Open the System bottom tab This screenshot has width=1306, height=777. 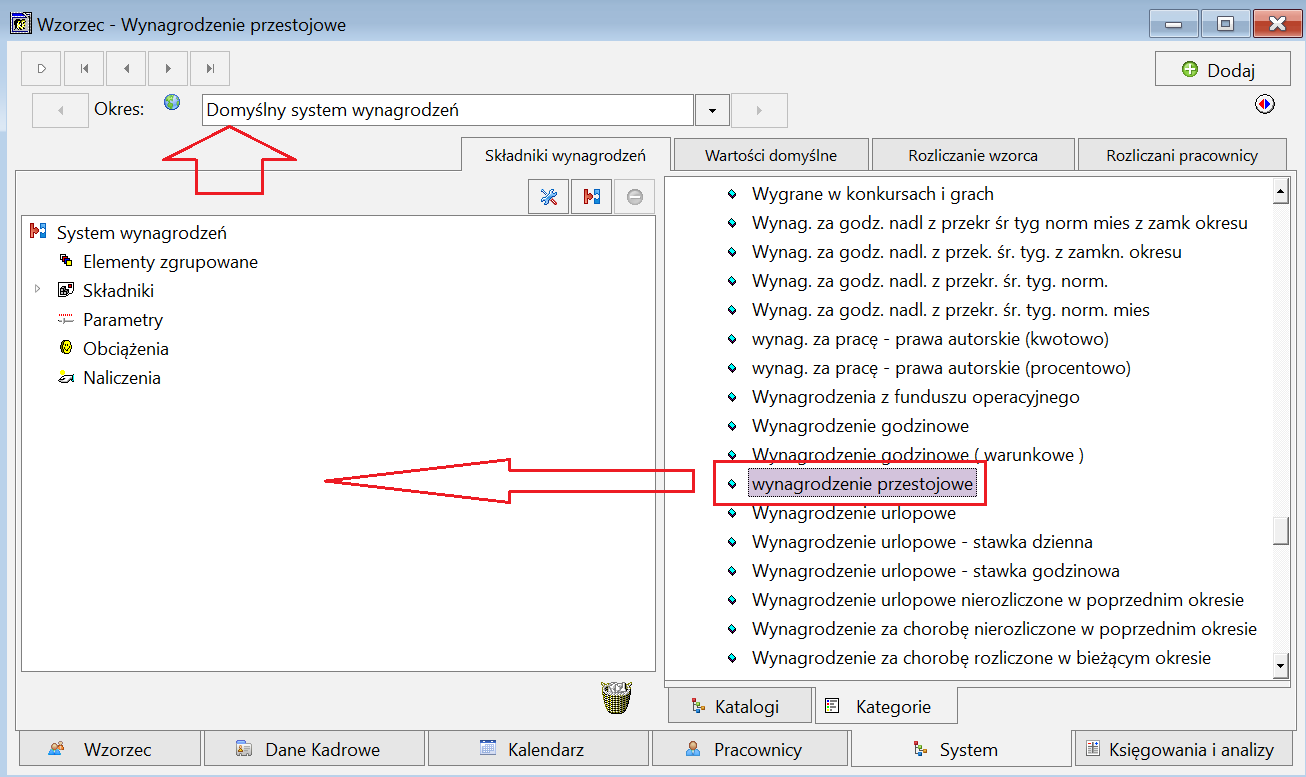(x=960, y=748)
